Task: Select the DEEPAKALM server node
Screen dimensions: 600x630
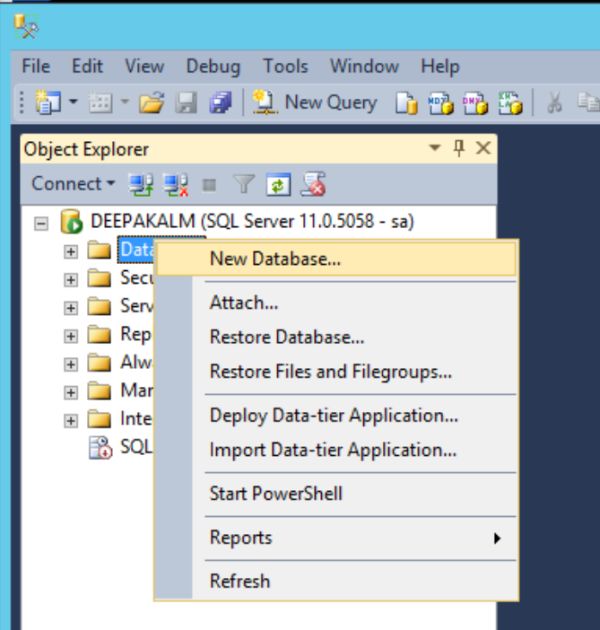Action: coord(252,221)
